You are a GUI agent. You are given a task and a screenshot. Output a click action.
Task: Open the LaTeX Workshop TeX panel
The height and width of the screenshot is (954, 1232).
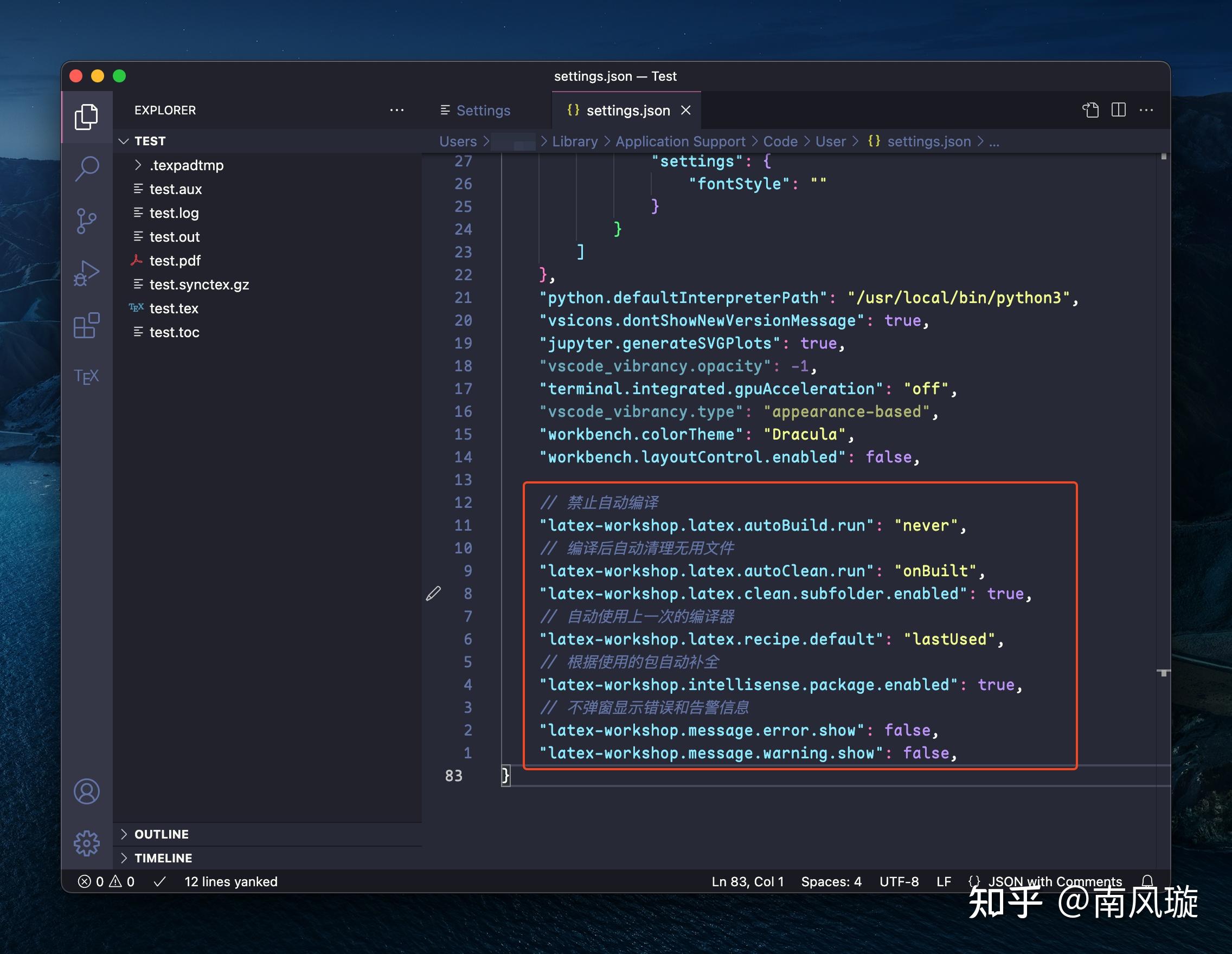pos(86,376)
